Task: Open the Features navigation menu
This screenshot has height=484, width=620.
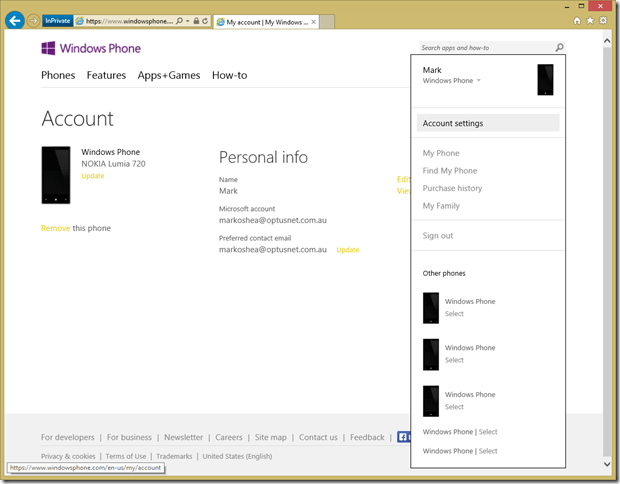Action: [x=106, y=75]
